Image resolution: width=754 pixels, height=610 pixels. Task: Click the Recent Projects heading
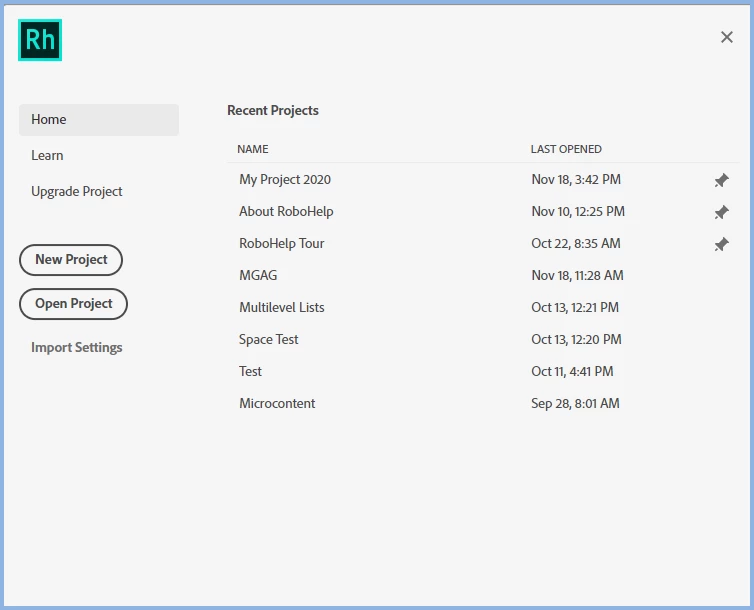click(273, 111)
